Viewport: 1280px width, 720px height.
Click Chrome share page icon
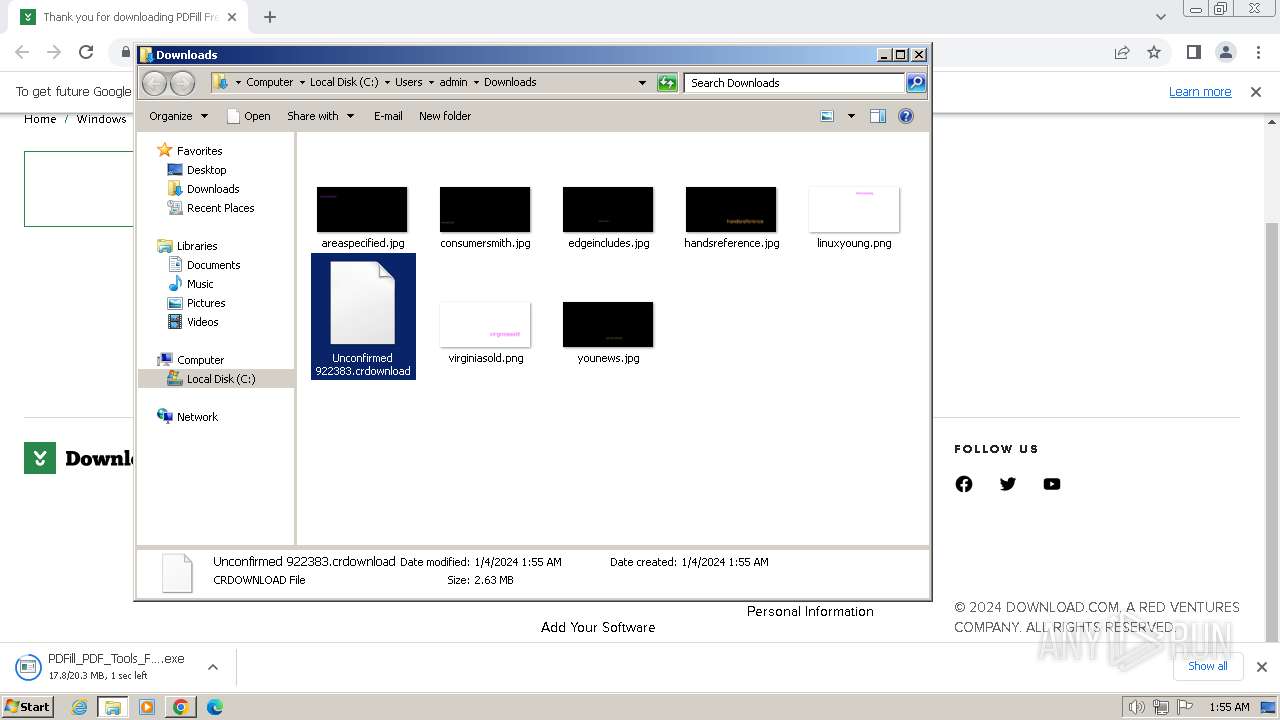pyautogui.click(x=1122, y=52)
